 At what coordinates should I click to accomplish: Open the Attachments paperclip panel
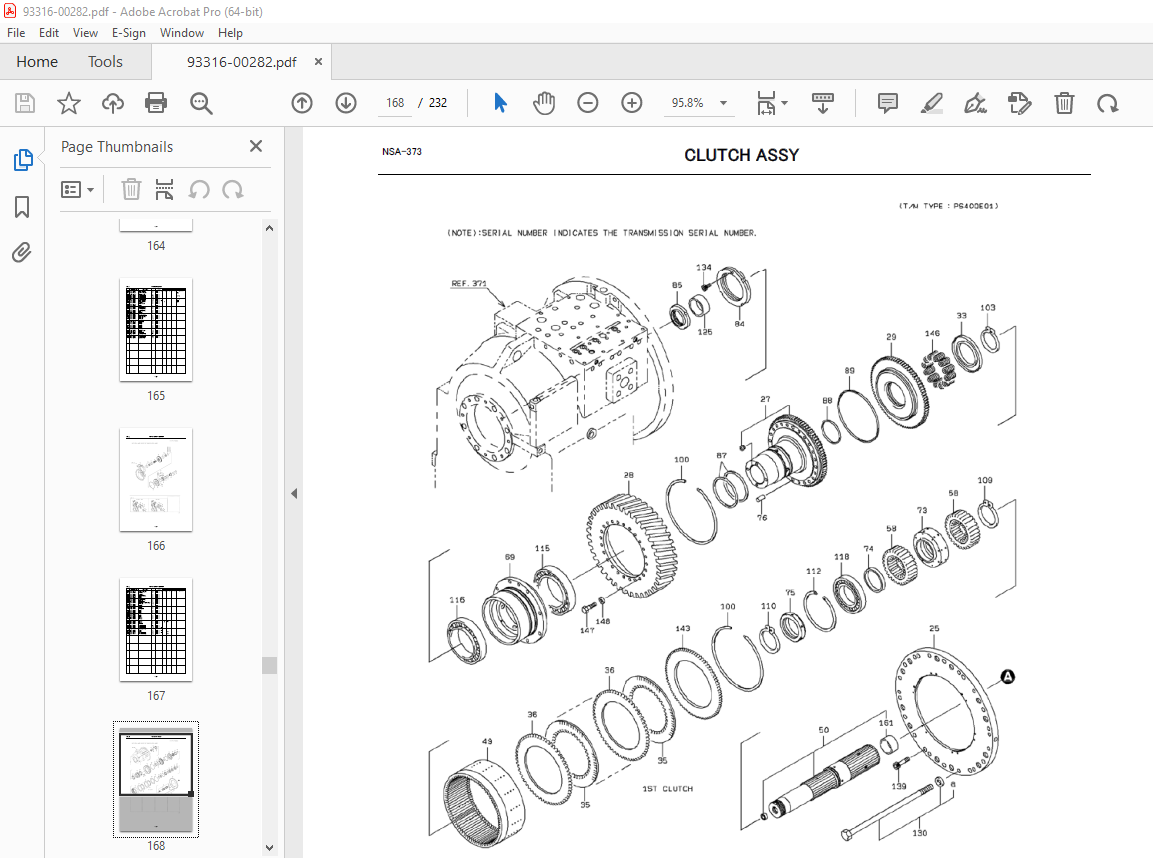coord(22,253)
